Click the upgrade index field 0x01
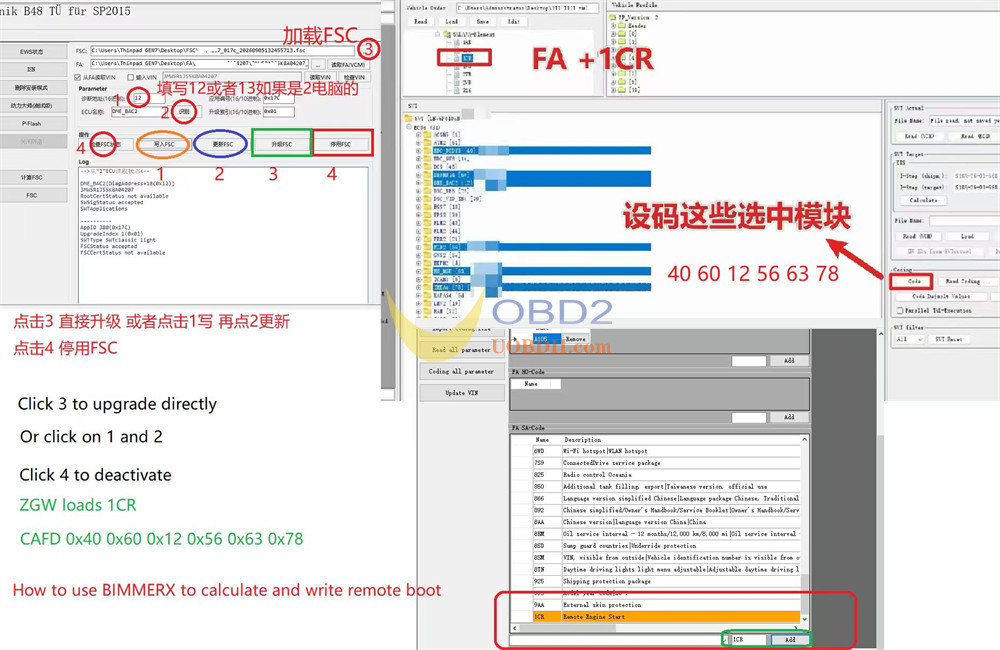The image size is (1000, 650). pos(279,112)
